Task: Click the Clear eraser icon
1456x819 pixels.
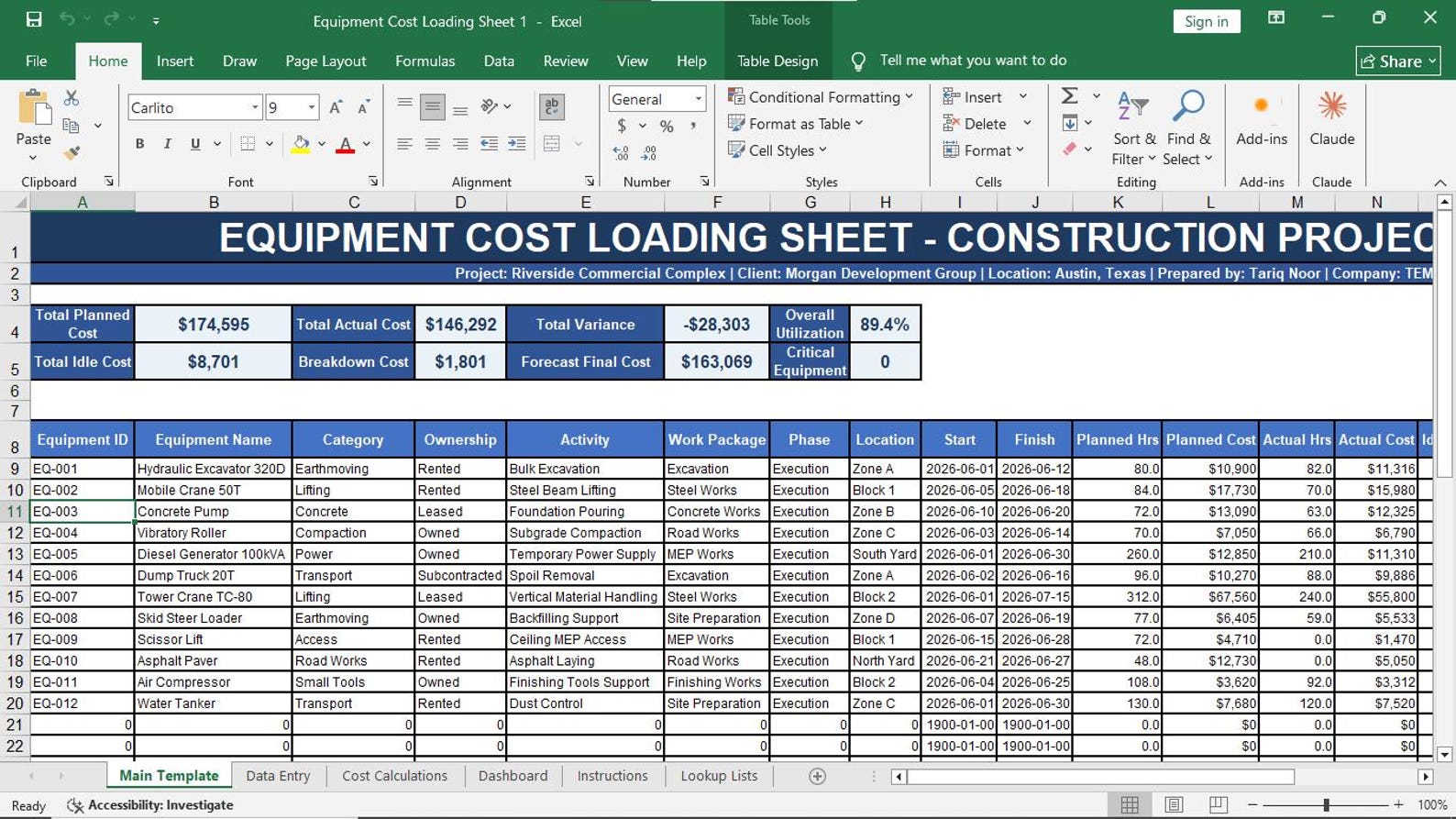Action: (1069, 149)
